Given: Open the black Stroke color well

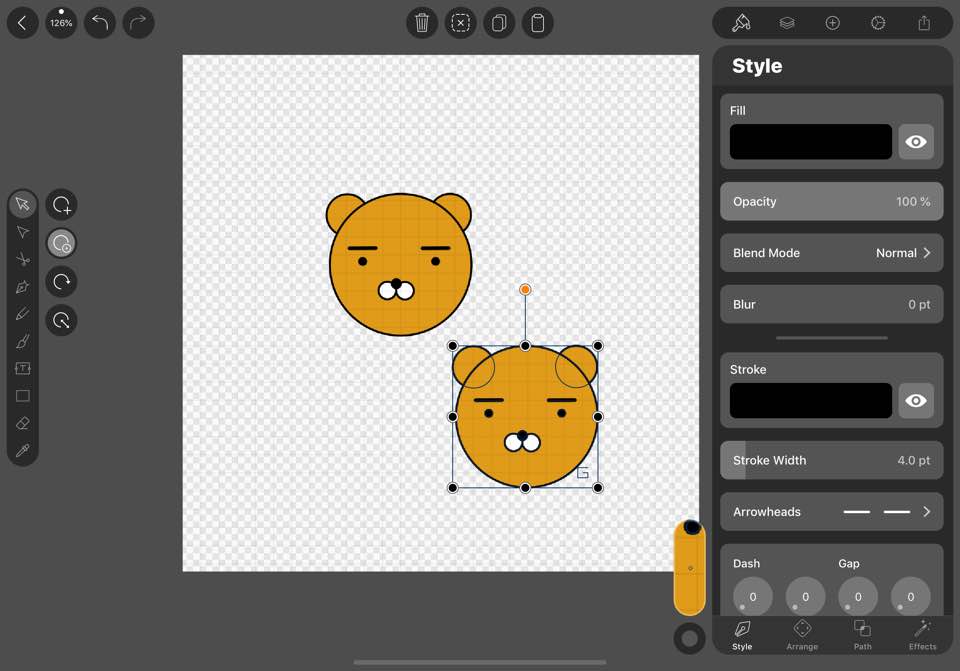Looking at the screenshot, I should click(811, 401).
